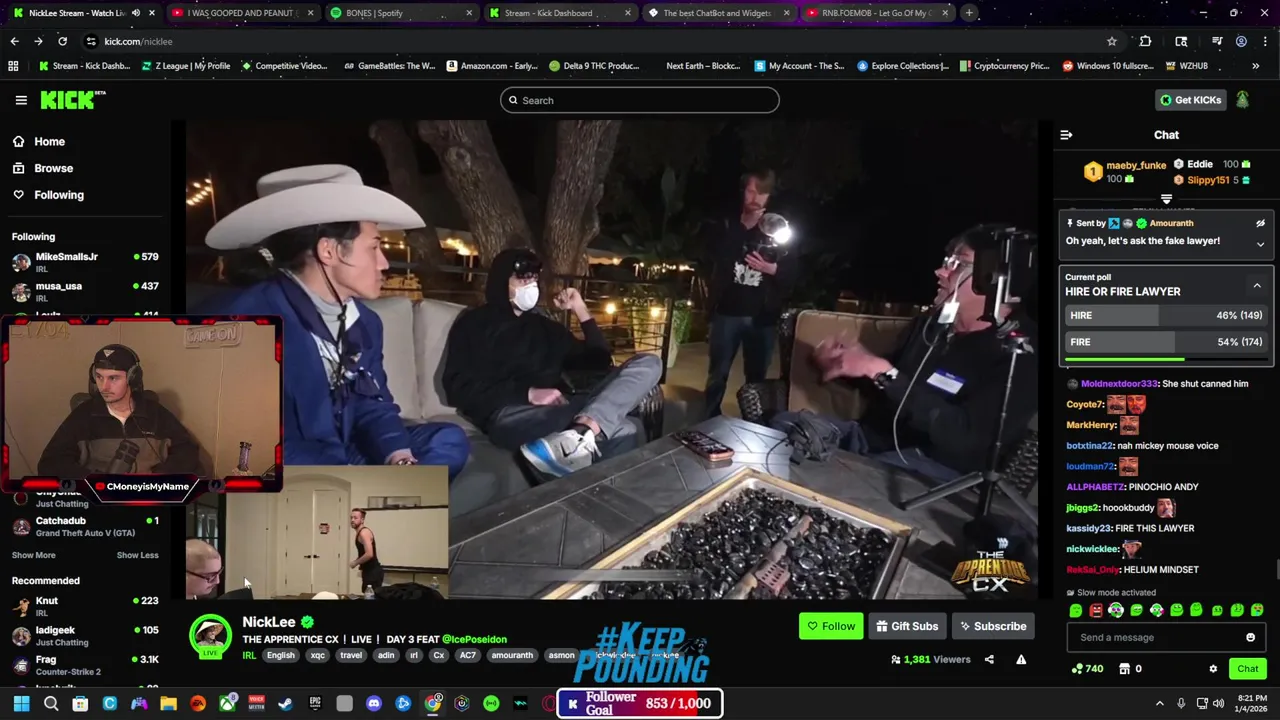Expand the pinned message chevron
The height and width of the screenshot is (720, 1280).
click(x=1260, y=244)
